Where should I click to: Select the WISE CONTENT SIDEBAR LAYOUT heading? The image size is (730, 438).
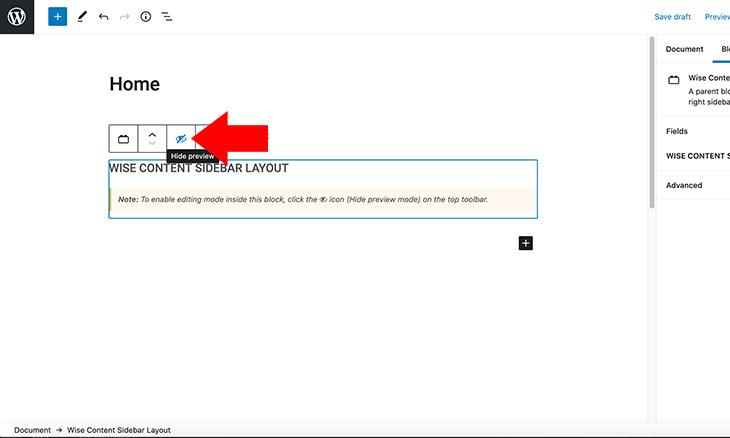(199, 168)
